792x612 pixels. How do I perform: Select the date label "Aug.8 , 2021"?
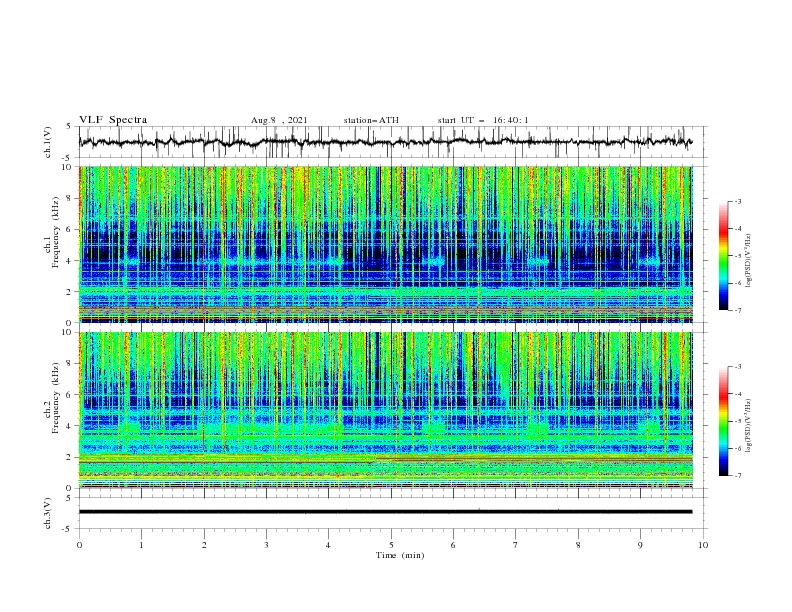pos(279,120)
